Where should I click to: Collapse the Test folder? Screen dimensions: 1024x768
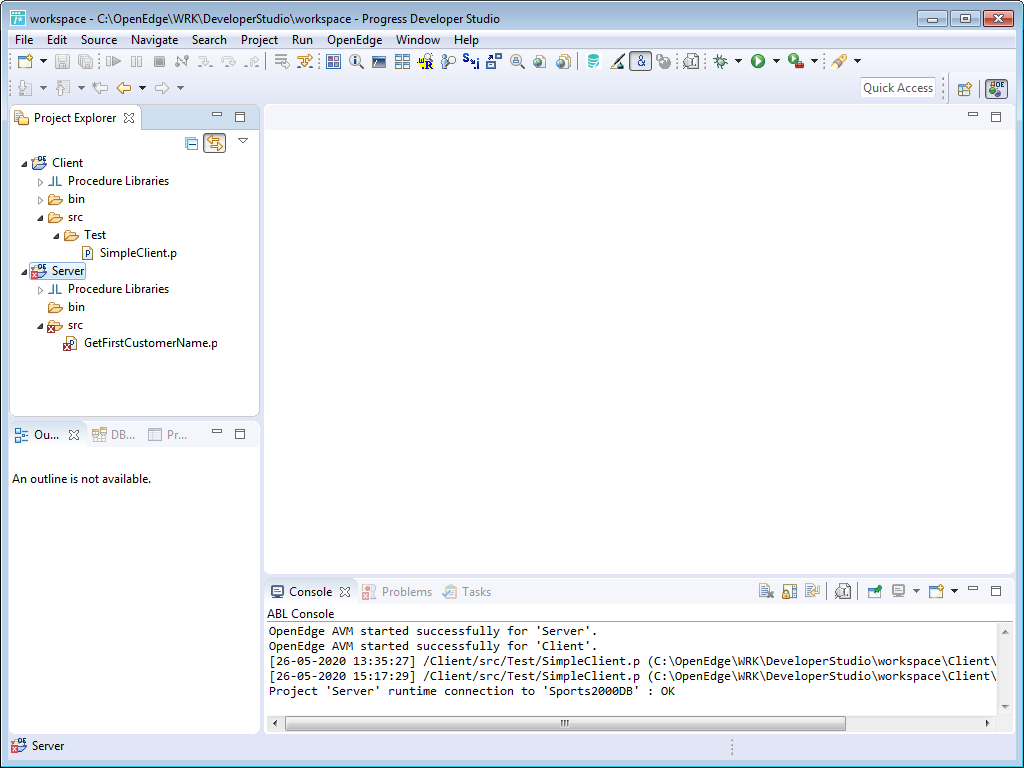click(56, 236)
